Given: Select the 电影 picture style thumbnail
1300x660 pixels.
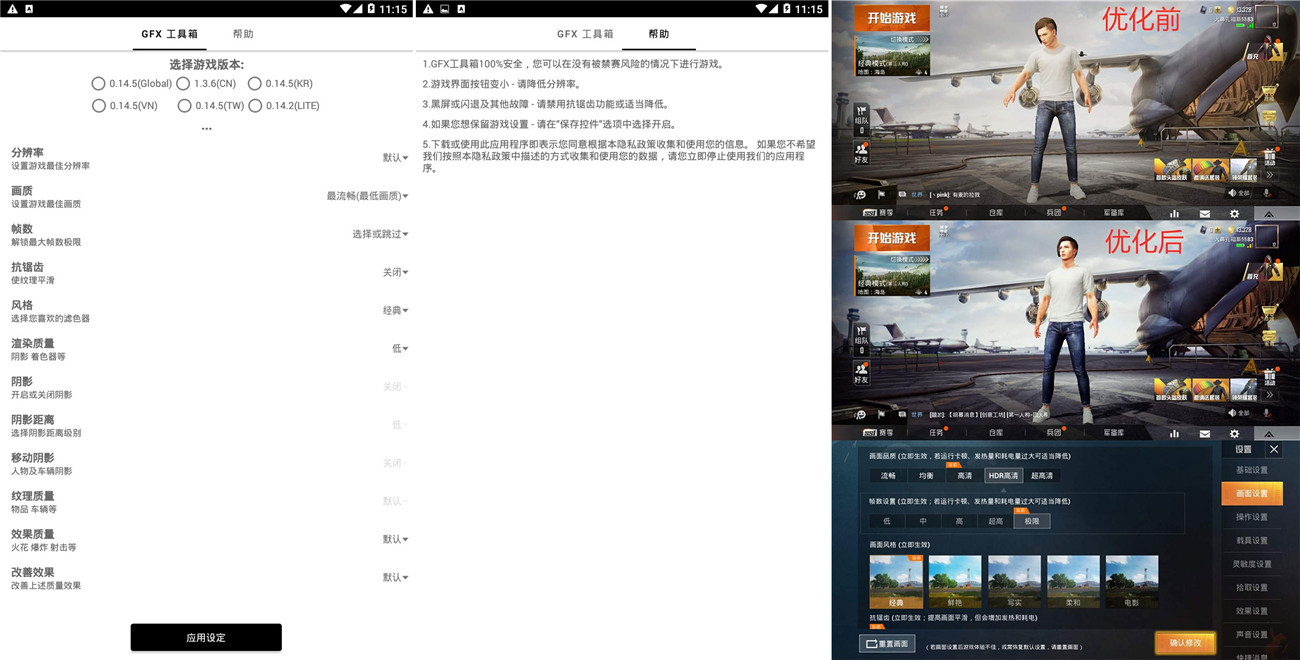Looking at the screenshot, I should [1131, 580].
